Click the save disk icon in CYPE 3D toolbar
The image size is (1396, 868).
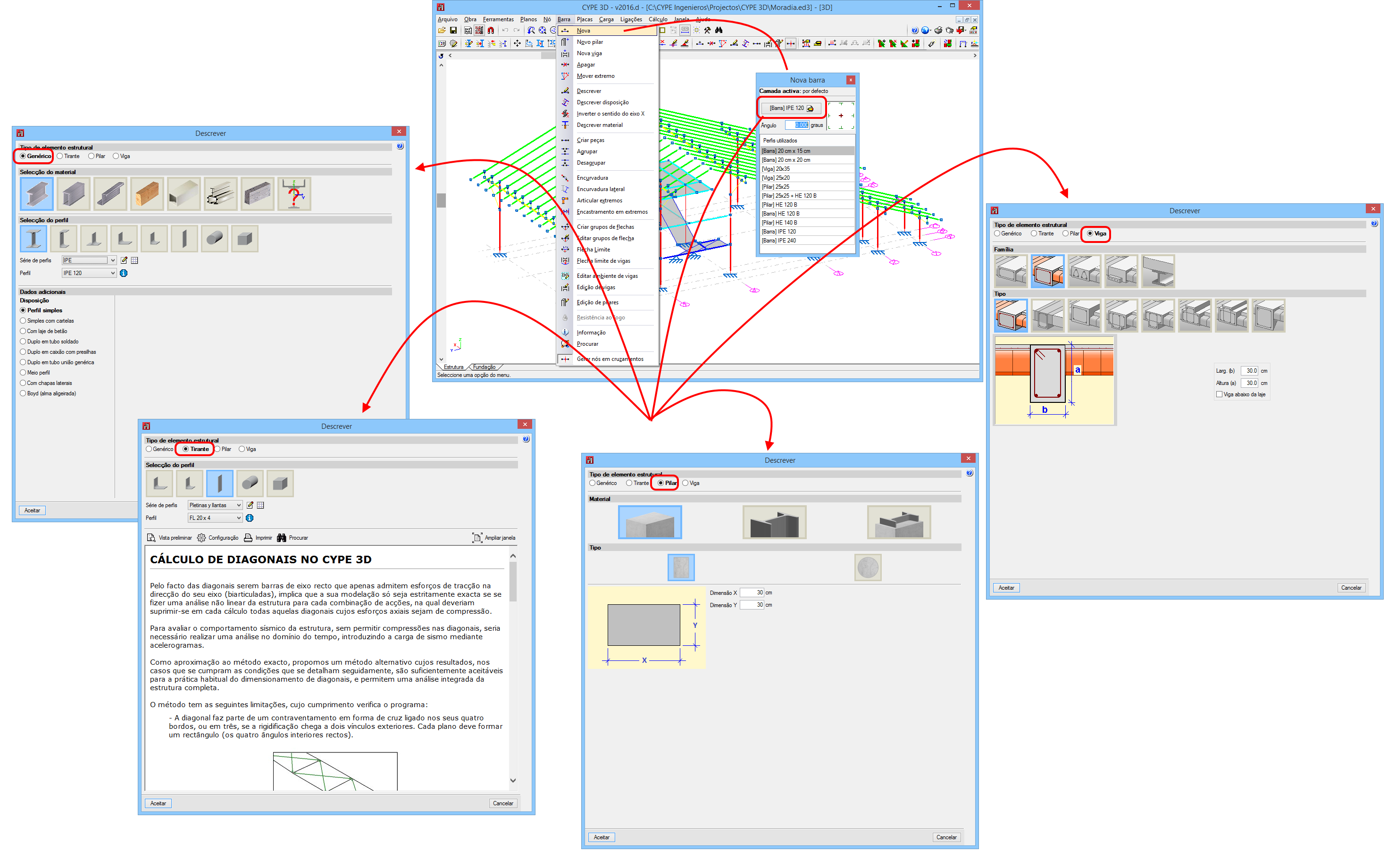(453, 30)
